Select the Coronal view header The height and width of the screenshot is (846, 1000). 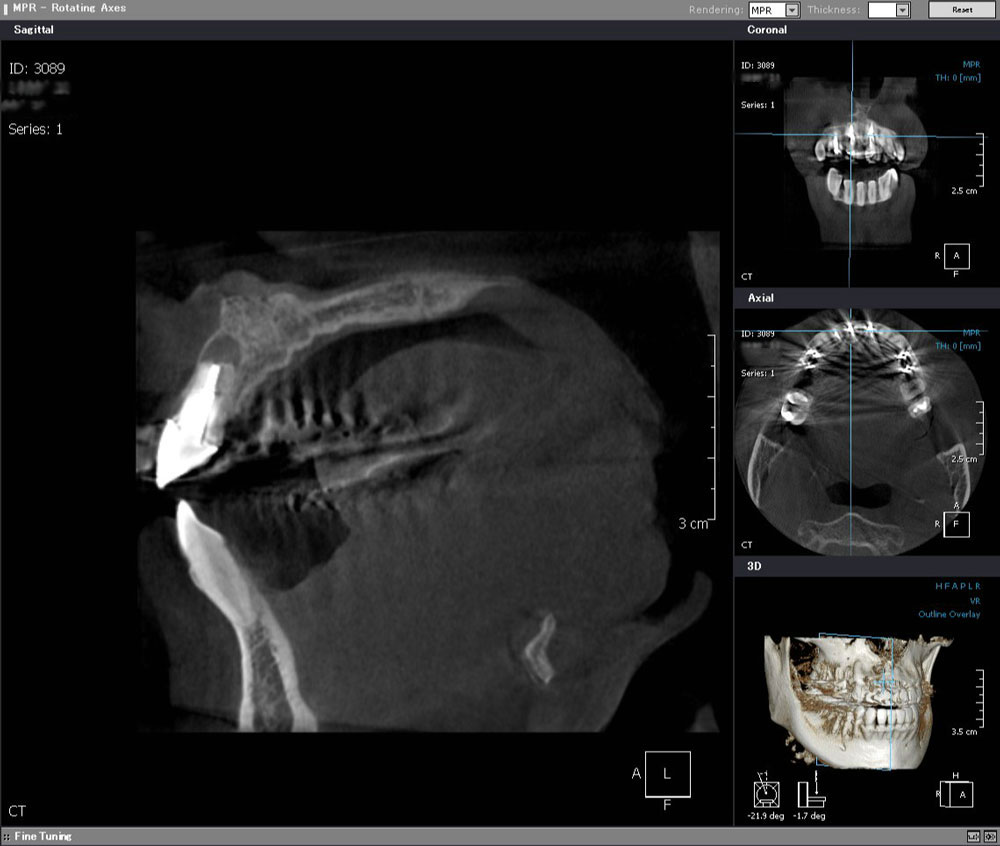click(x=767, y=30)
